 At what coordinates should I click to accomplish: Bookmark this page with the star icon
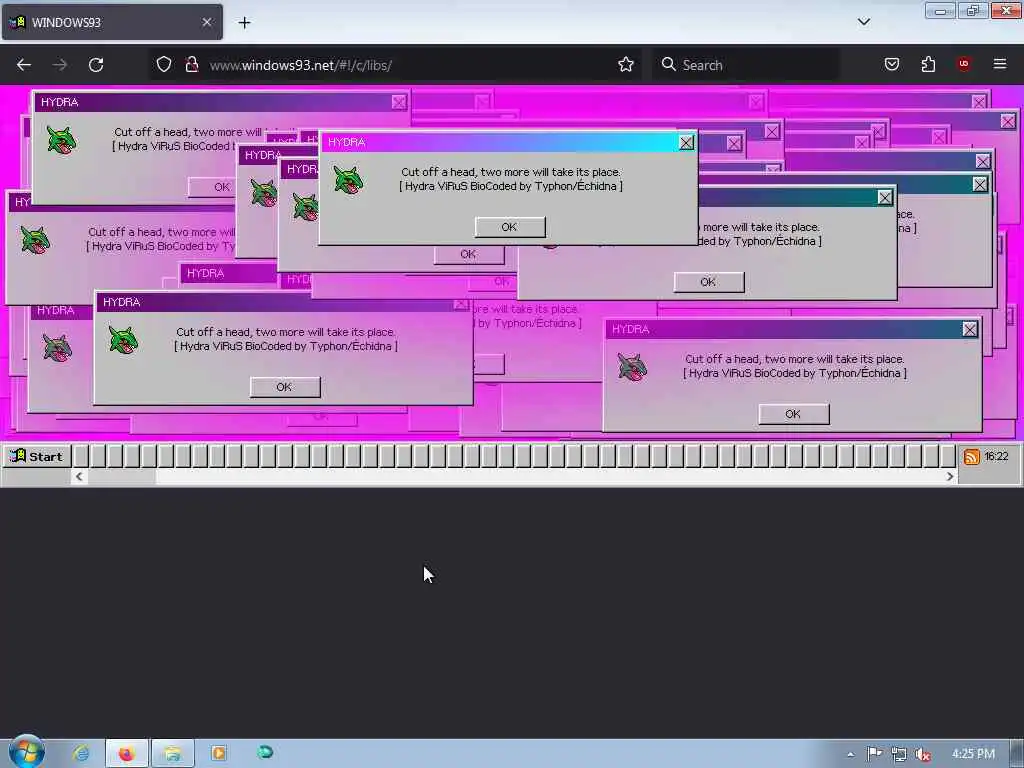coord(626,64)
